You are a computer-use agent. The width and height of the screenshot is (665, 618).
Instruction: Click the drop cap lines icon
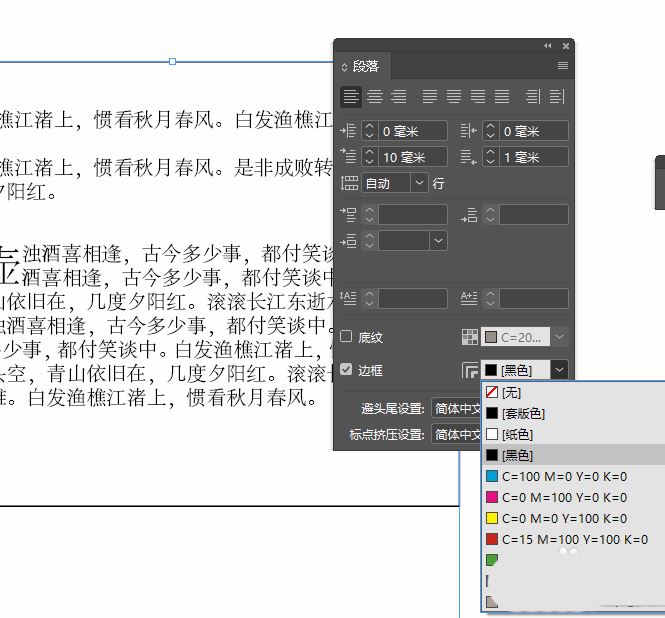pos(348,298)
